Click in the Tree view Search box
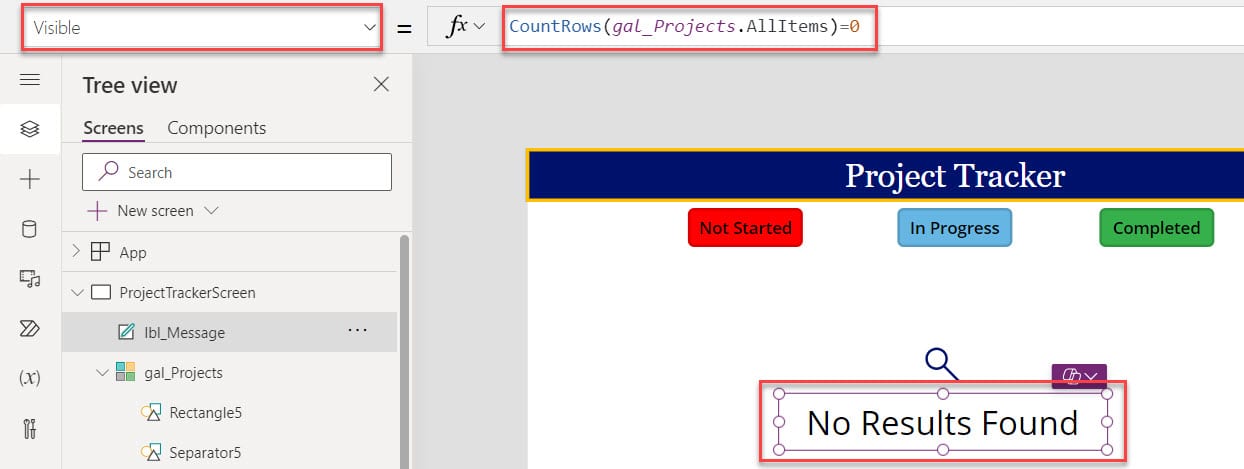 tap(236, 172)
